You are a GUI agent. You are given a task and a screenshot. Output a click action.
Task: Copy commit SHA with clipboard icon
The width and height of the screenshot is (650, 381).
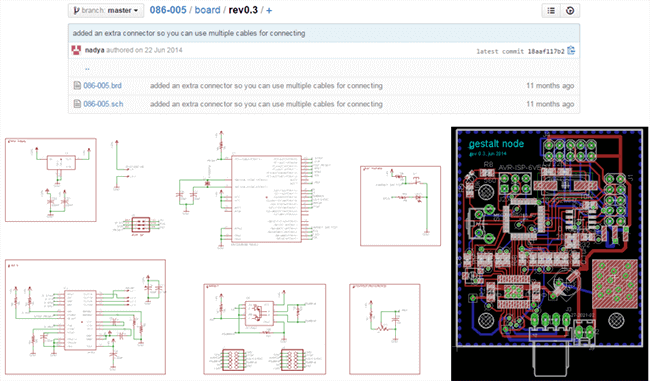click(571, 51)
